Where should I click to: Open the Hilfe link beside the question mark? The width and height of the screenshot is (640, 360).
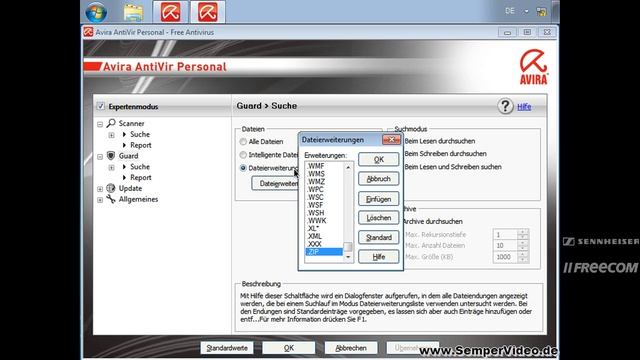pos(524,107)
